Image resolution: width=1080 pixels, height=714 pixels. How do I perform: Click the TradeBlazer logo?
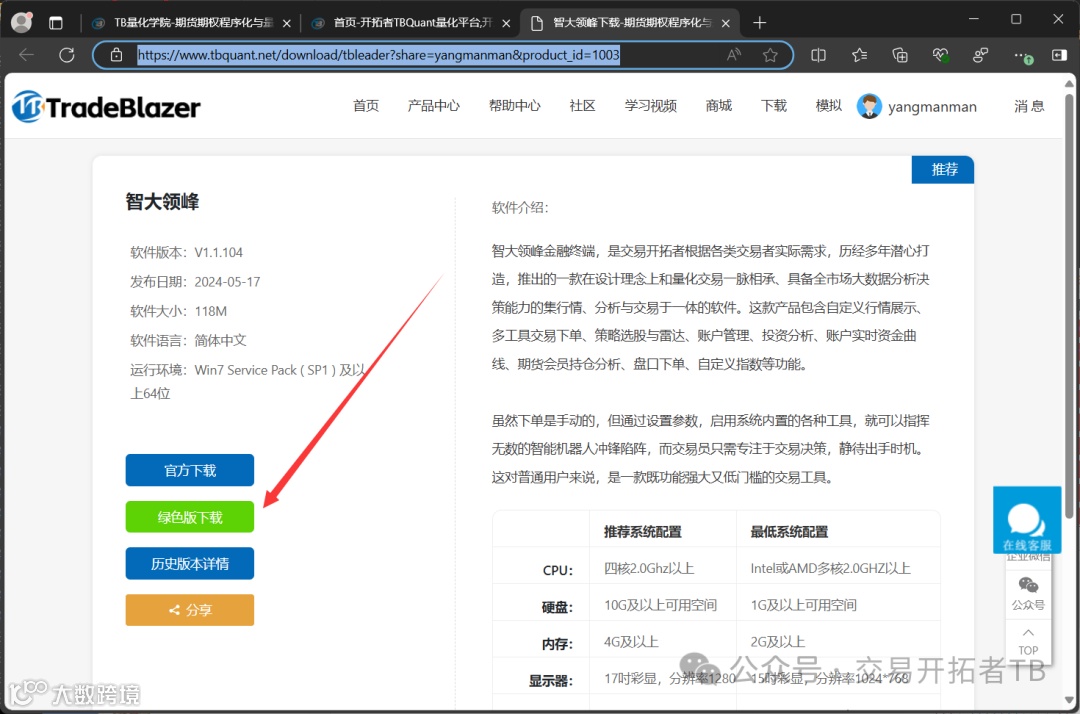click(106, 107)
